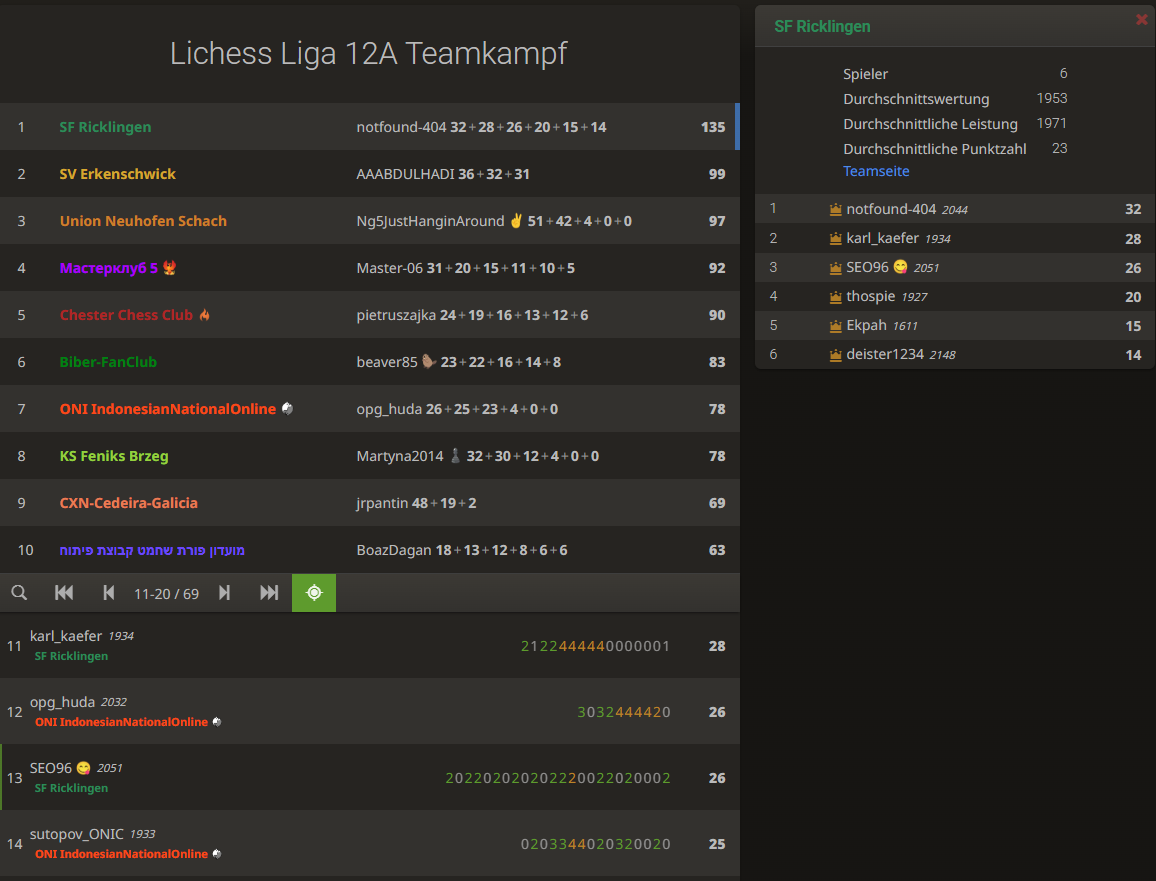1156x881 pixels.
Task: Click crown icon next to notfound-404
Action: (835, 209)
